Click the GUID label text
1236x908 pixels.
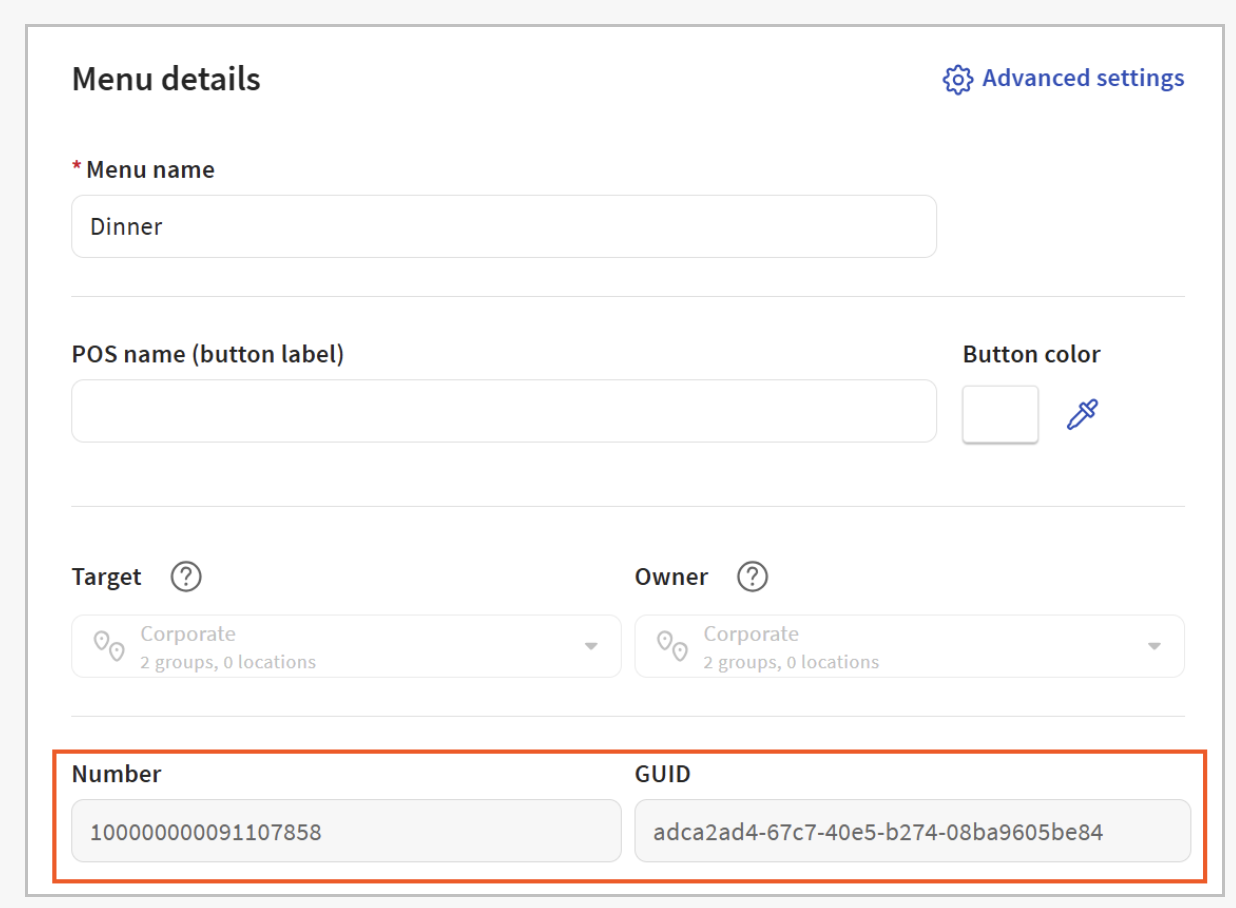click(662, 774)
